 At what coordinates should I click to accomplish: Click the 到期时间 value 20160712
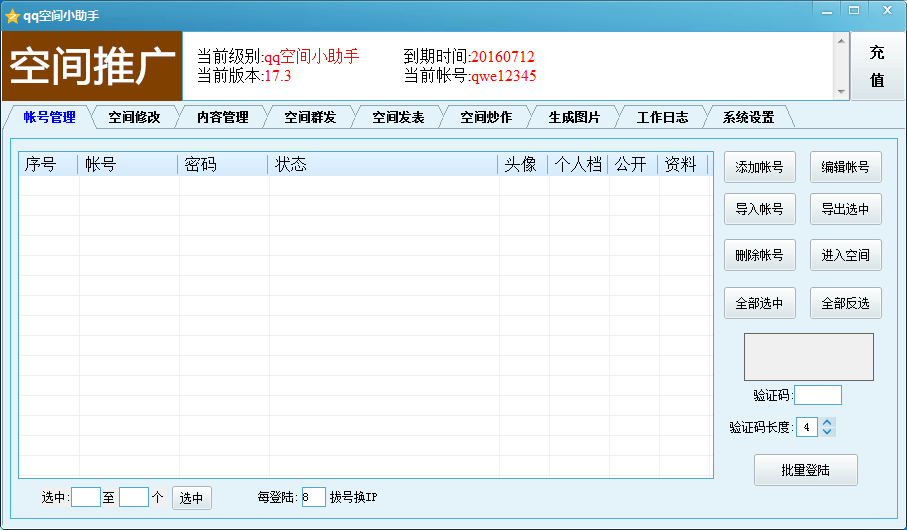tap(502, 57)
